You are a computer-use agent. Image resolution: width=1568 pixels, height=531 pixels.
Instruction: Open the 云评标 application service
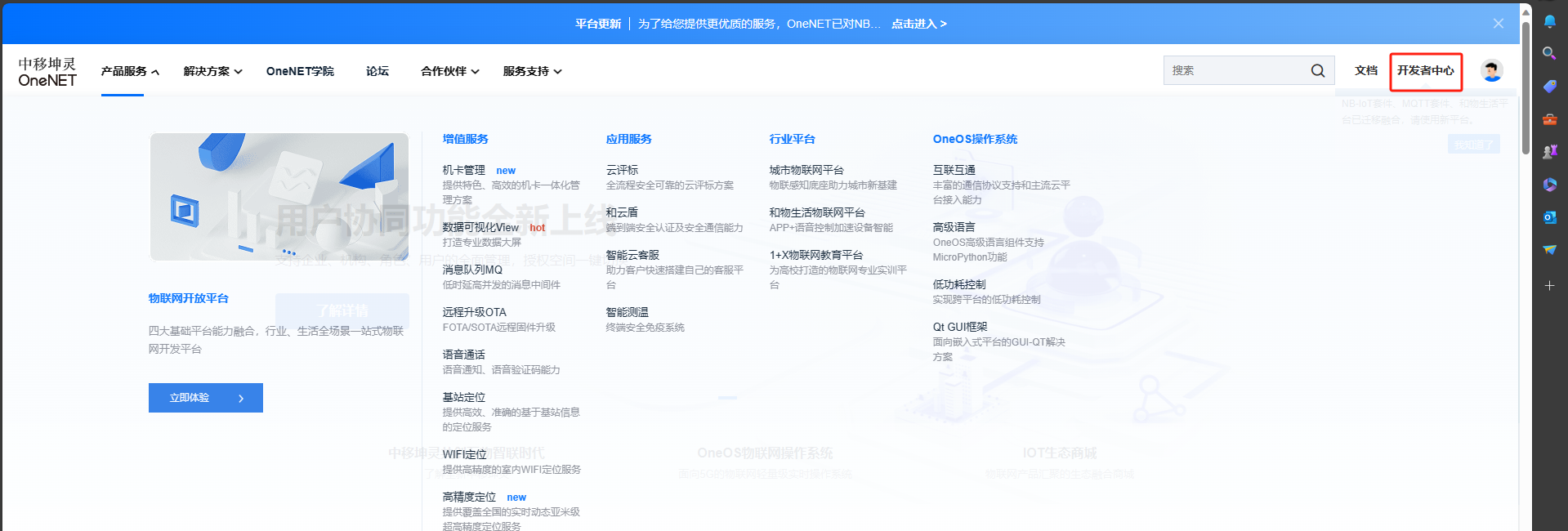coord(622,170)
